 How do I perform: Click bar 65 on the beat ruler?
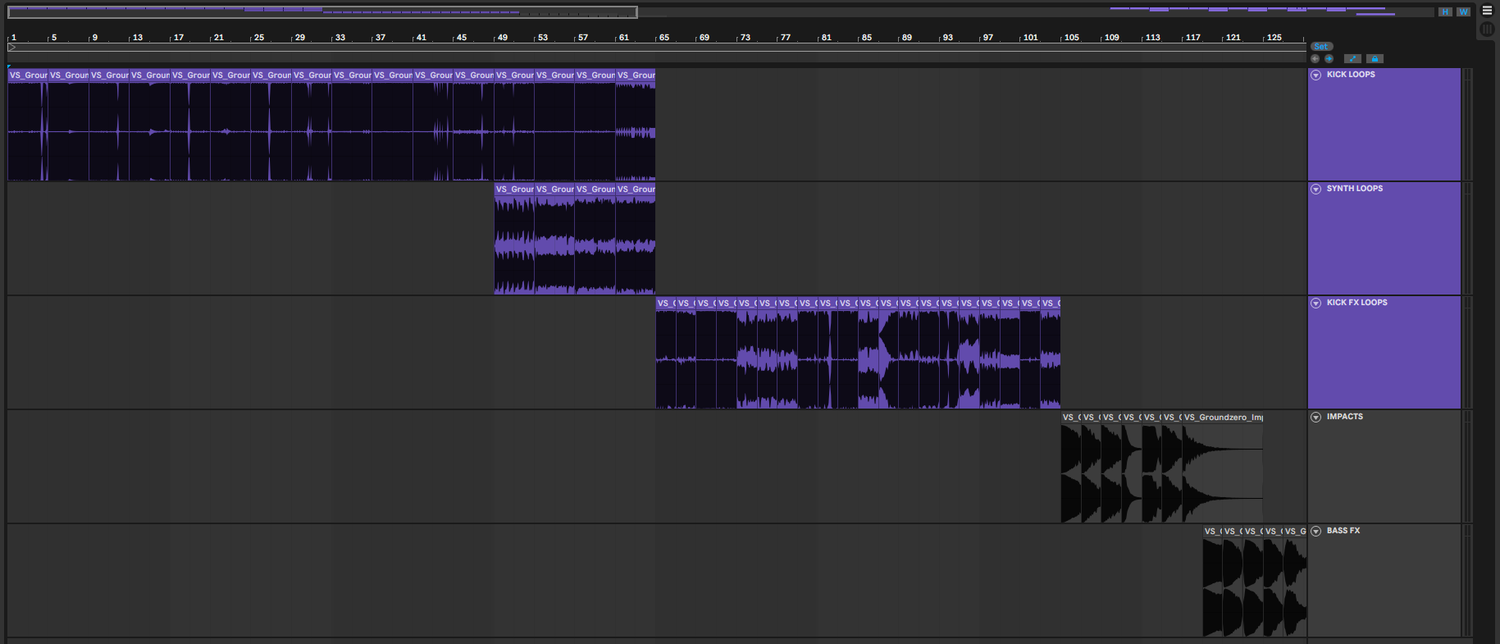[x=663, y=37]
